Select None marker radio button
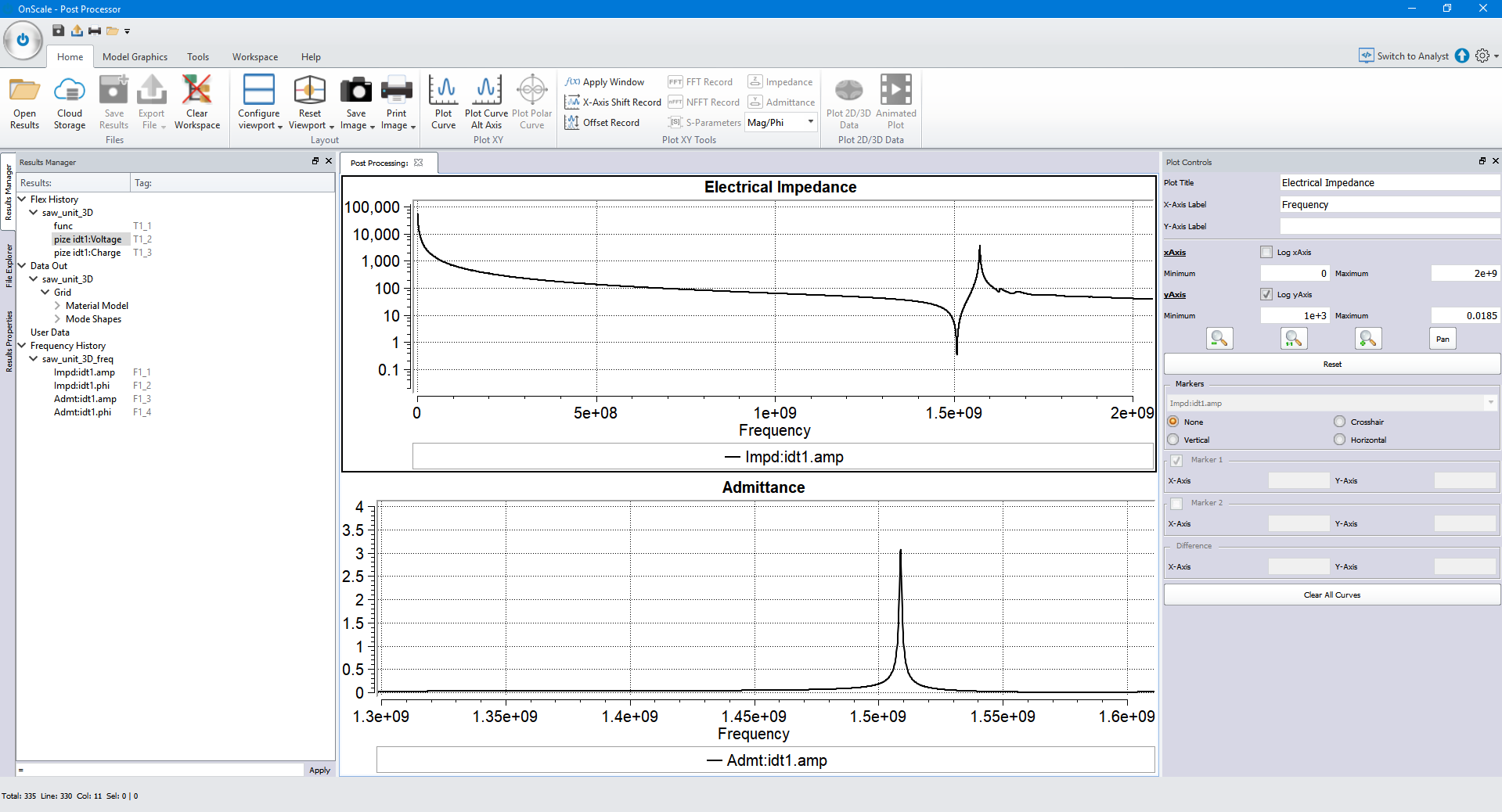Viewport: 1502px width, 812px height. 1173,422
